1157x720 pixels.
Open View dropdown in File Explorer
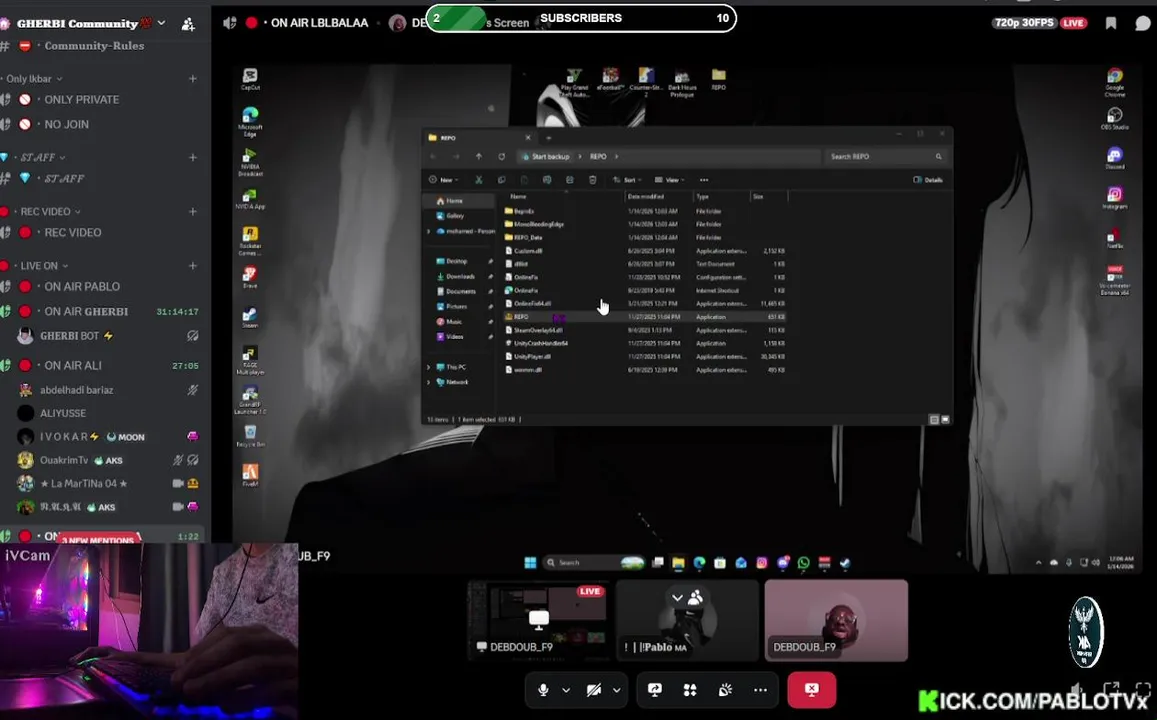(x=670, y=180)
